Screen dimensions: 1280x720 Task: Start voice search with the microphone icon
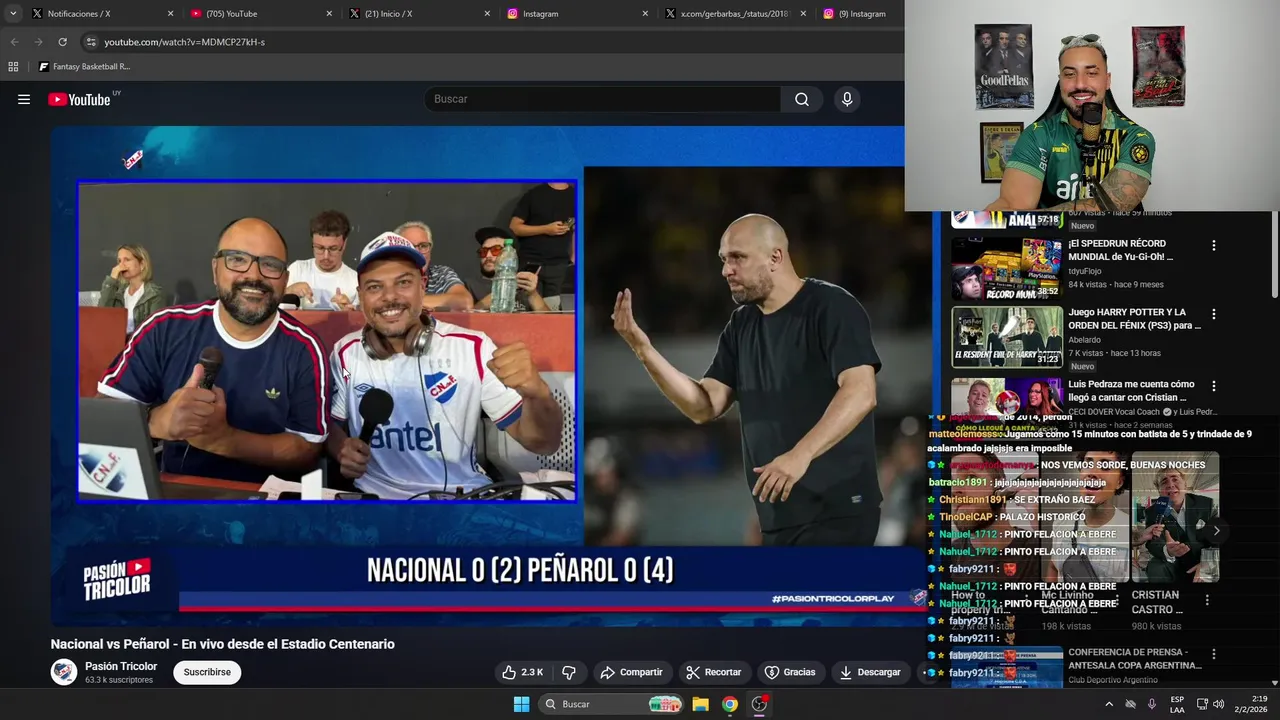pyautogui.click(x=847, y=99)
